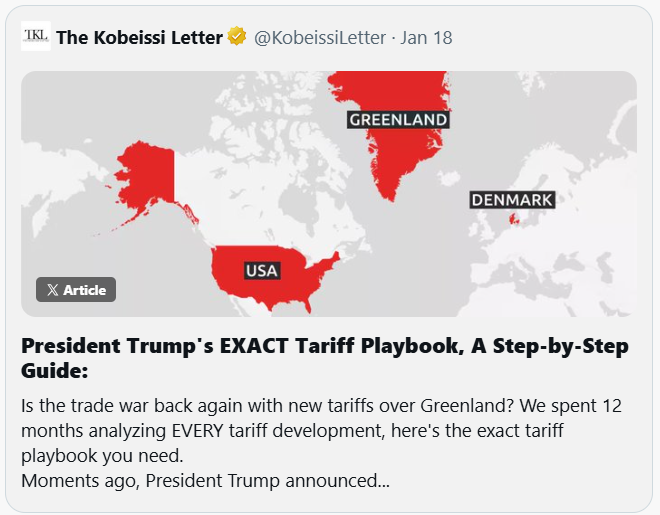Click the gold verified badge
660x515 pixels.
pos(237,38)
